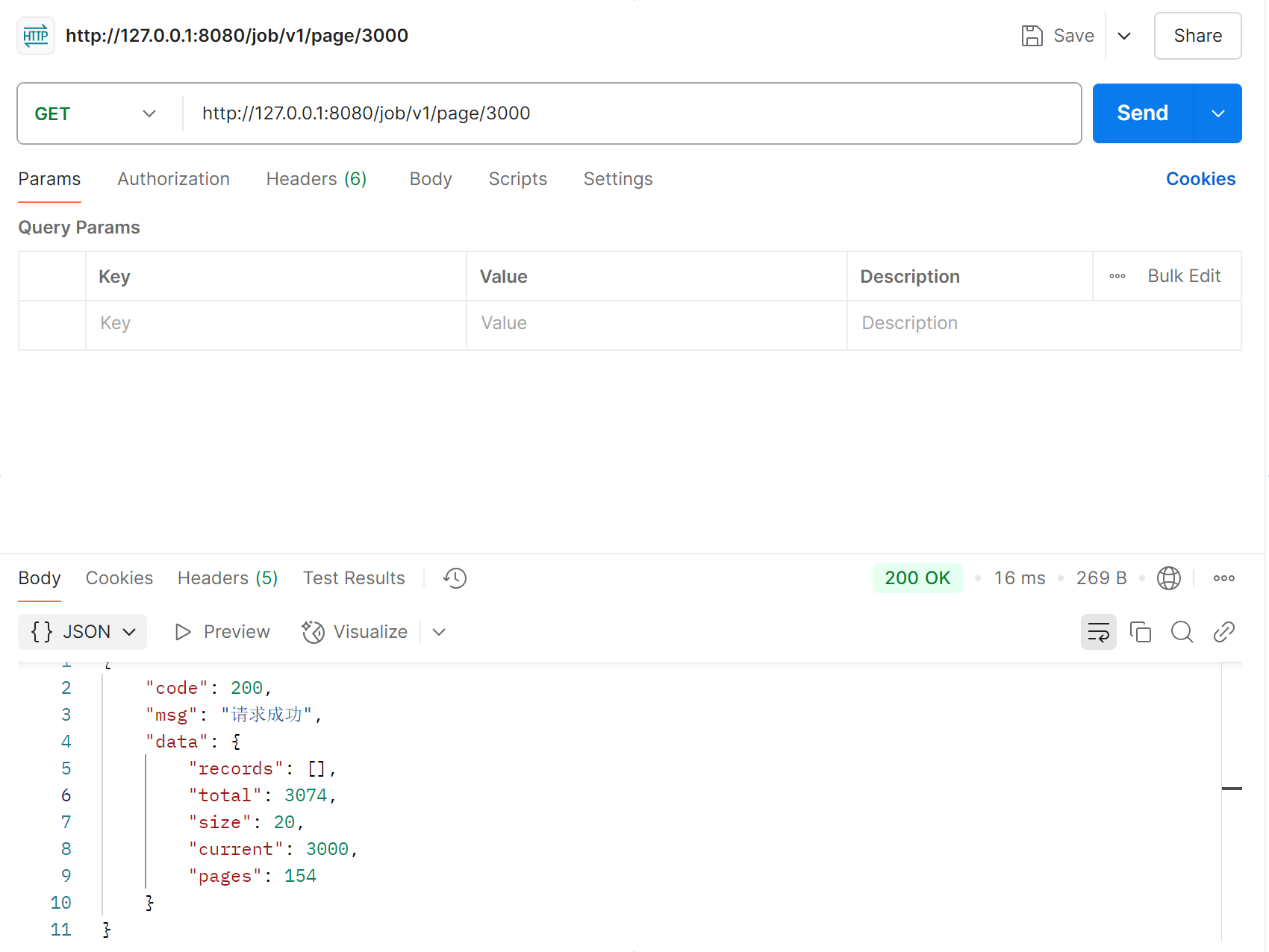1269x952 pixels.
Task: Copy the response body with copy icon
Action: pyautogui.click(x=1140, y=632)
